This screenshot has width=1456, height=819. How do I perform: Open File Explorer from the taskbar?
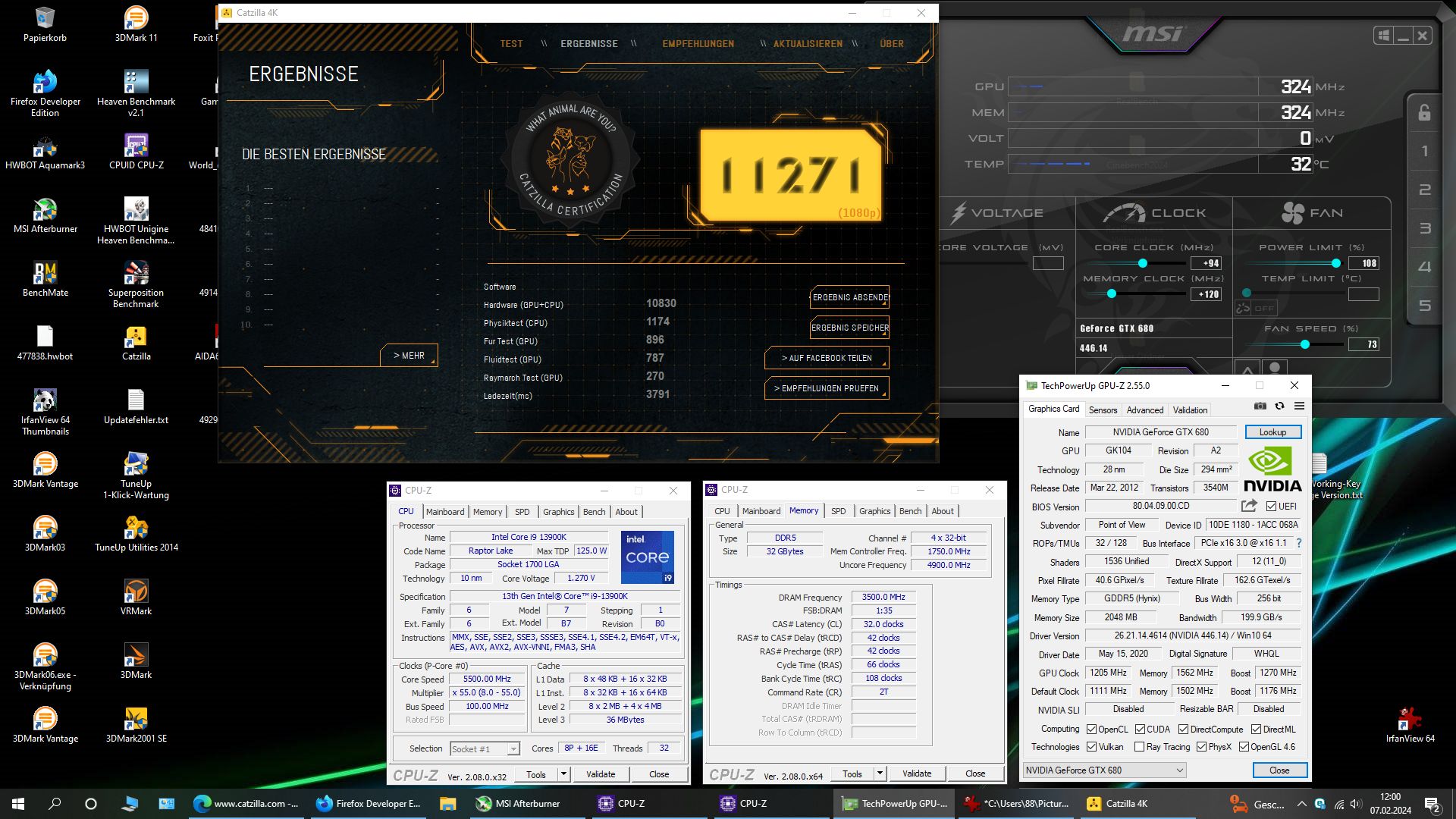tap(447, 804)
